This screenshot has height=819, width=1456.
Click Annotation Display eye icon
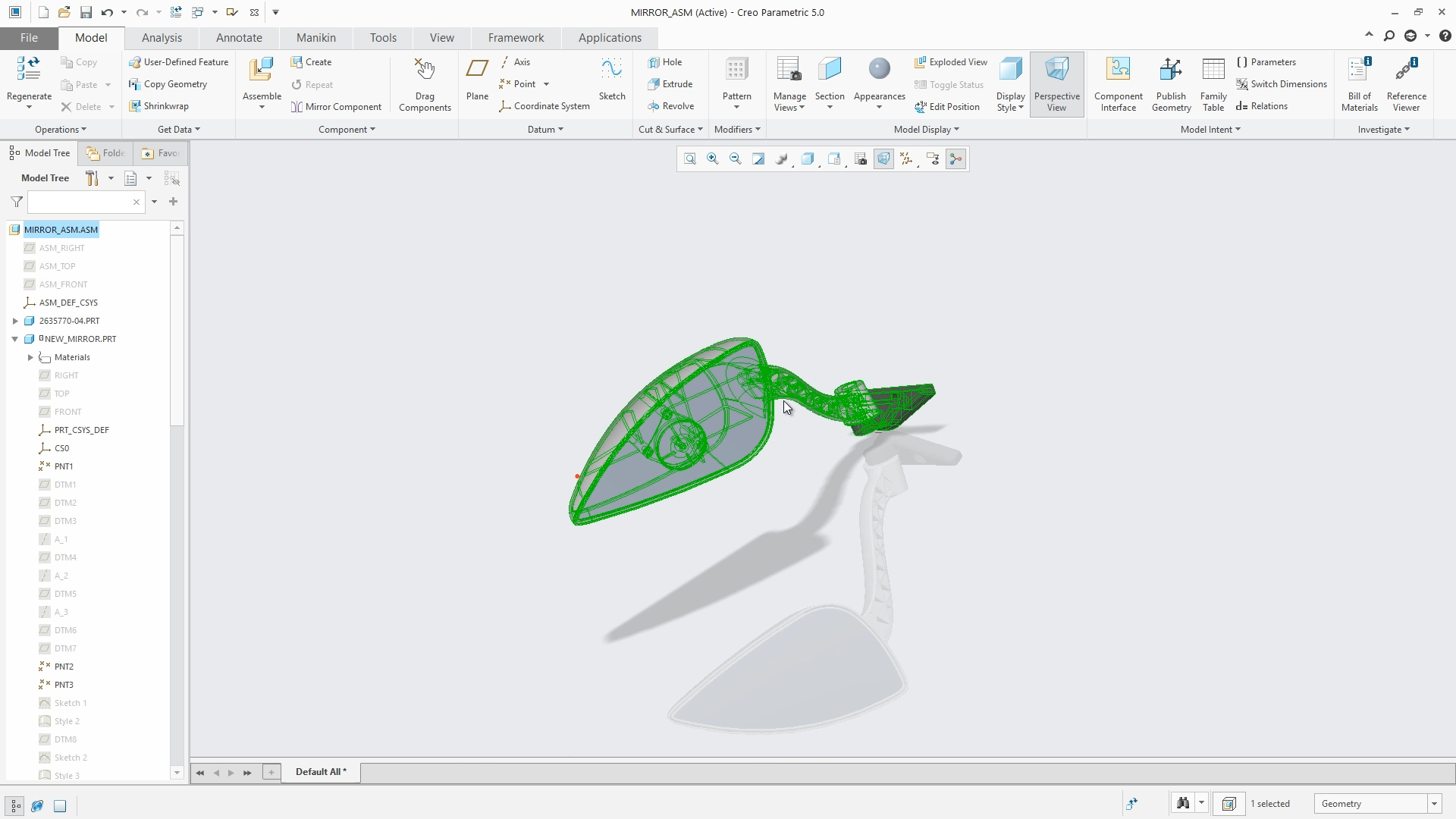click(933, 158)
